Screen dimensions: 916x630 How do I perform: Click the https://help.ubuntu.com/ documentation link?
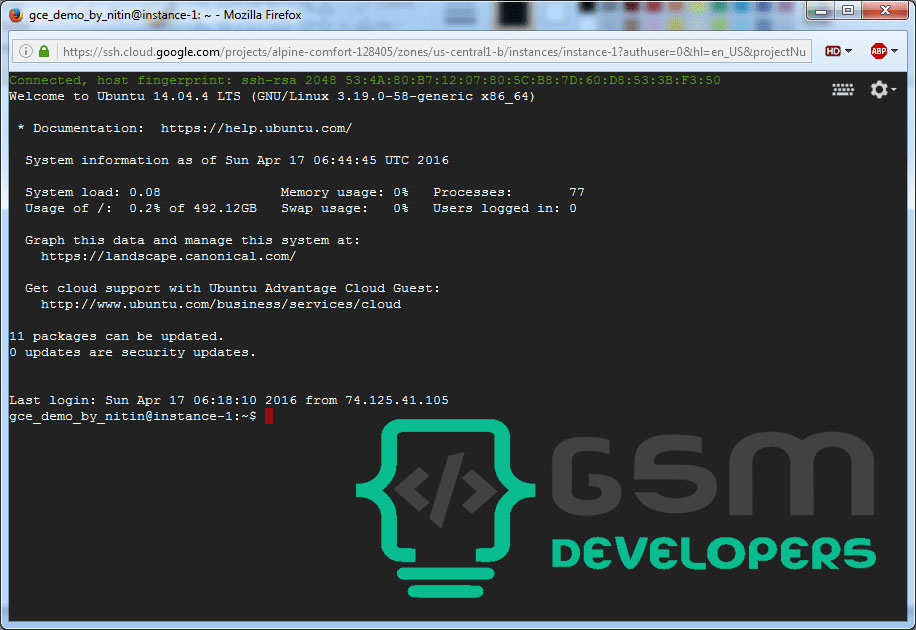[256, 128]
